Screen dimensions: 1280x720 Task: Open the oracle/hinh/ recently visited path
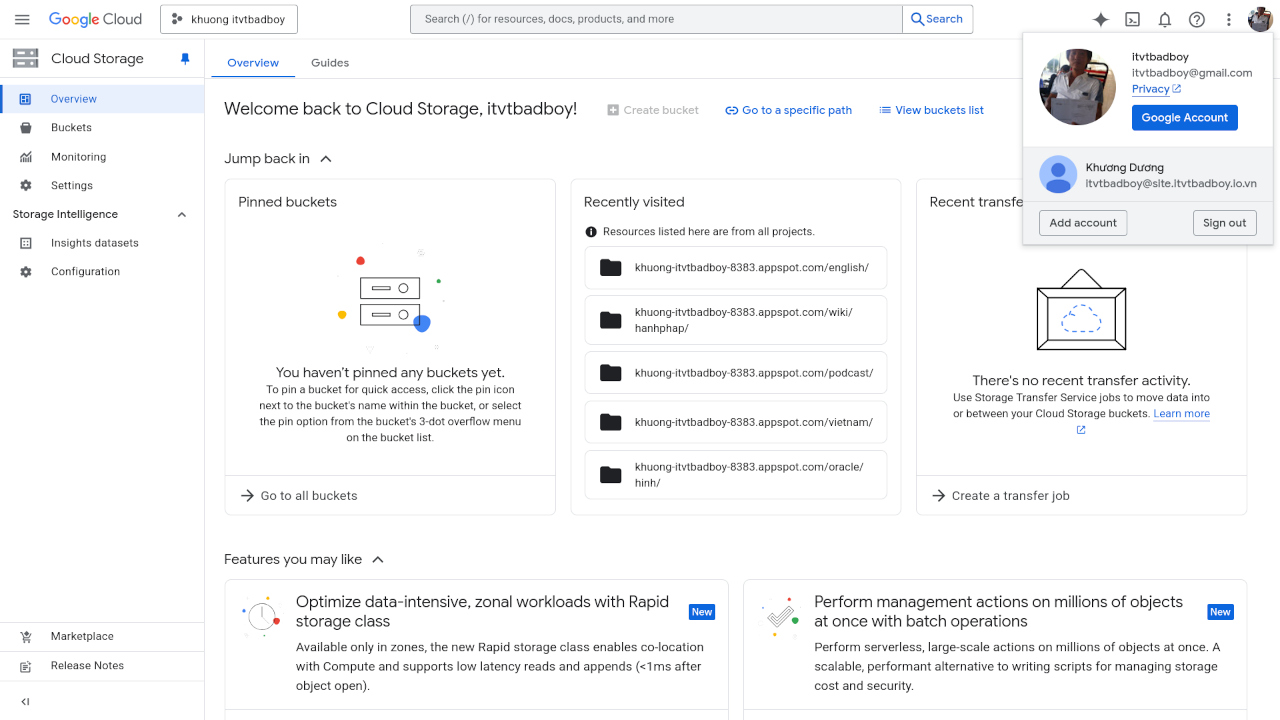click(x=736, y=475)
